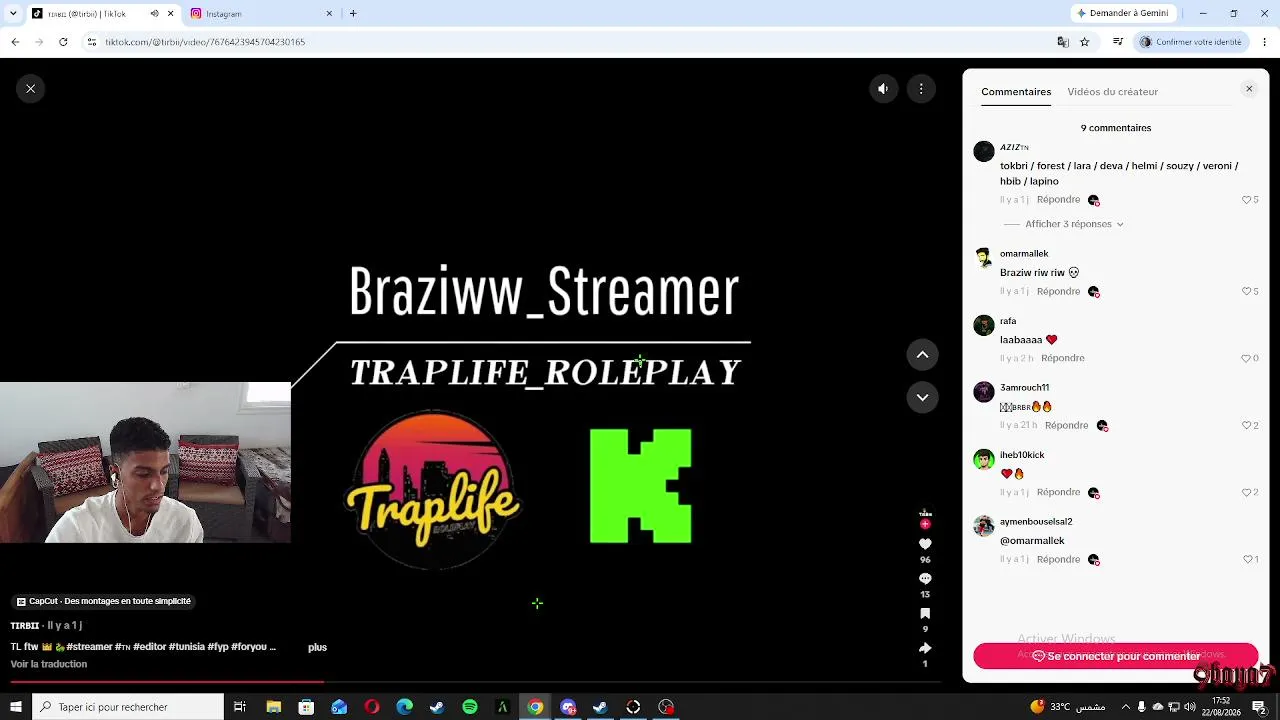Image resolution: width=1280 pixels, height=720 pixels.
Task: Open media controls icon
Action: pos(1118,42)
